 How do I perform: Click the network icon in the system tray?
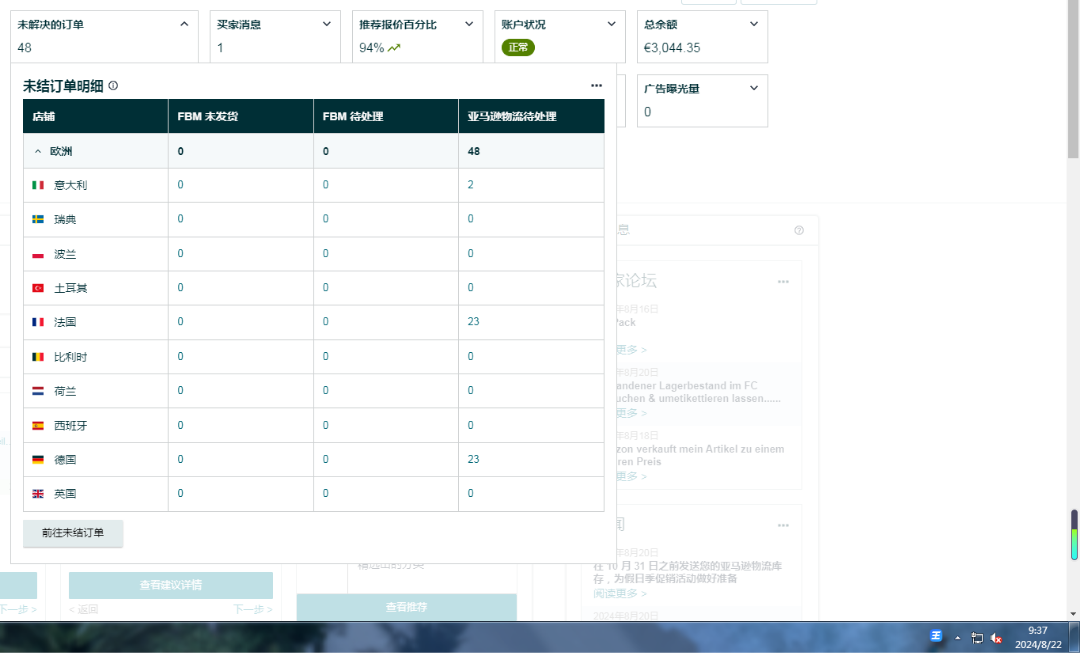click(x=977, y=638)
